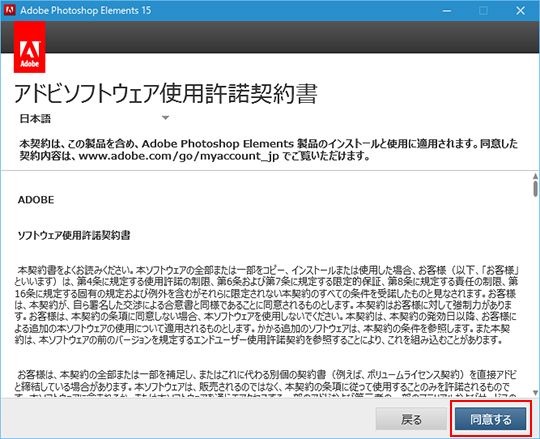Click the paragraph beginning 本契約書をよくお読みください
The image size is (540, 439).
point(266,304)
